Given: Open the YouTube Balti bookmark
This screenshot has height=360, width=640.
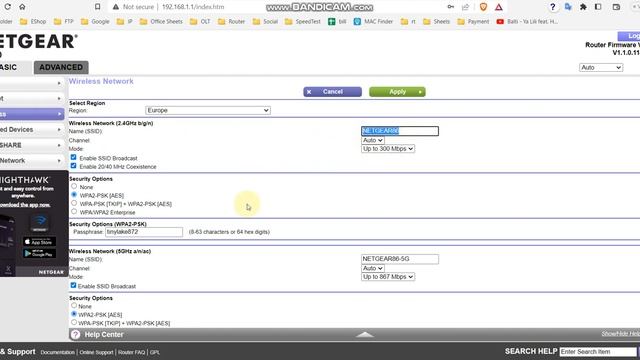Looking at the screenshot, I should (527, 22).
